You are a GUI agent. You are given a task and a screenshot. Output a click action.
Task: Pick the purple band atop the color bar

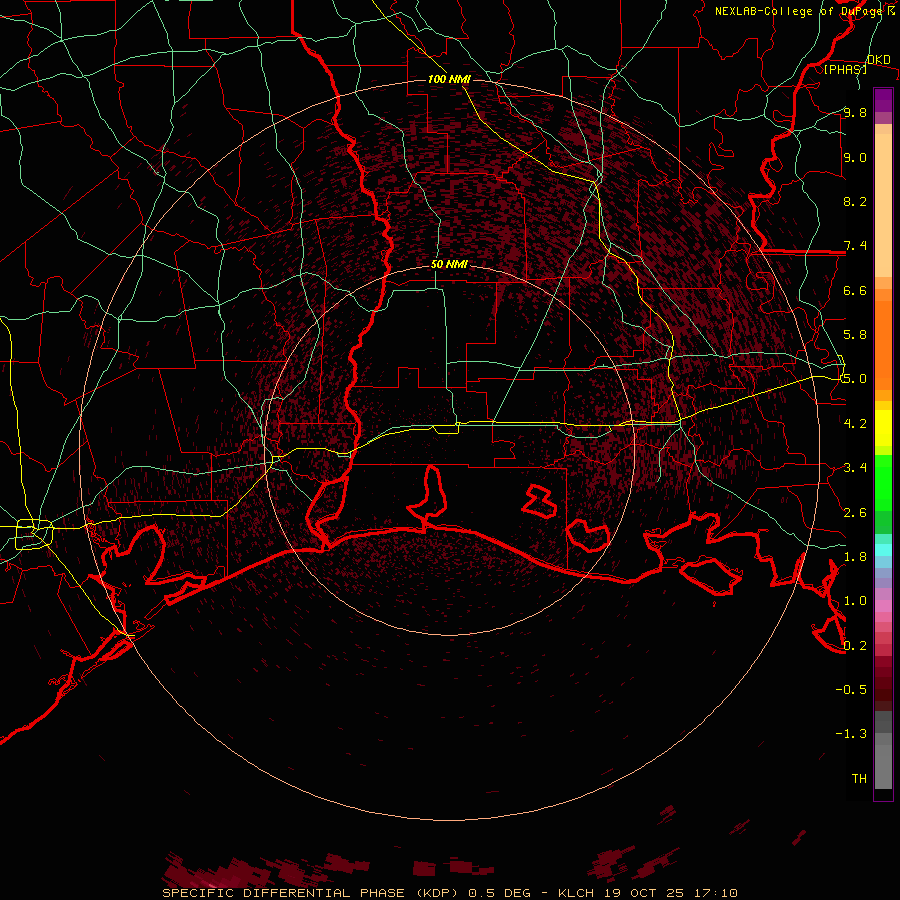click(x=883, y=101)
